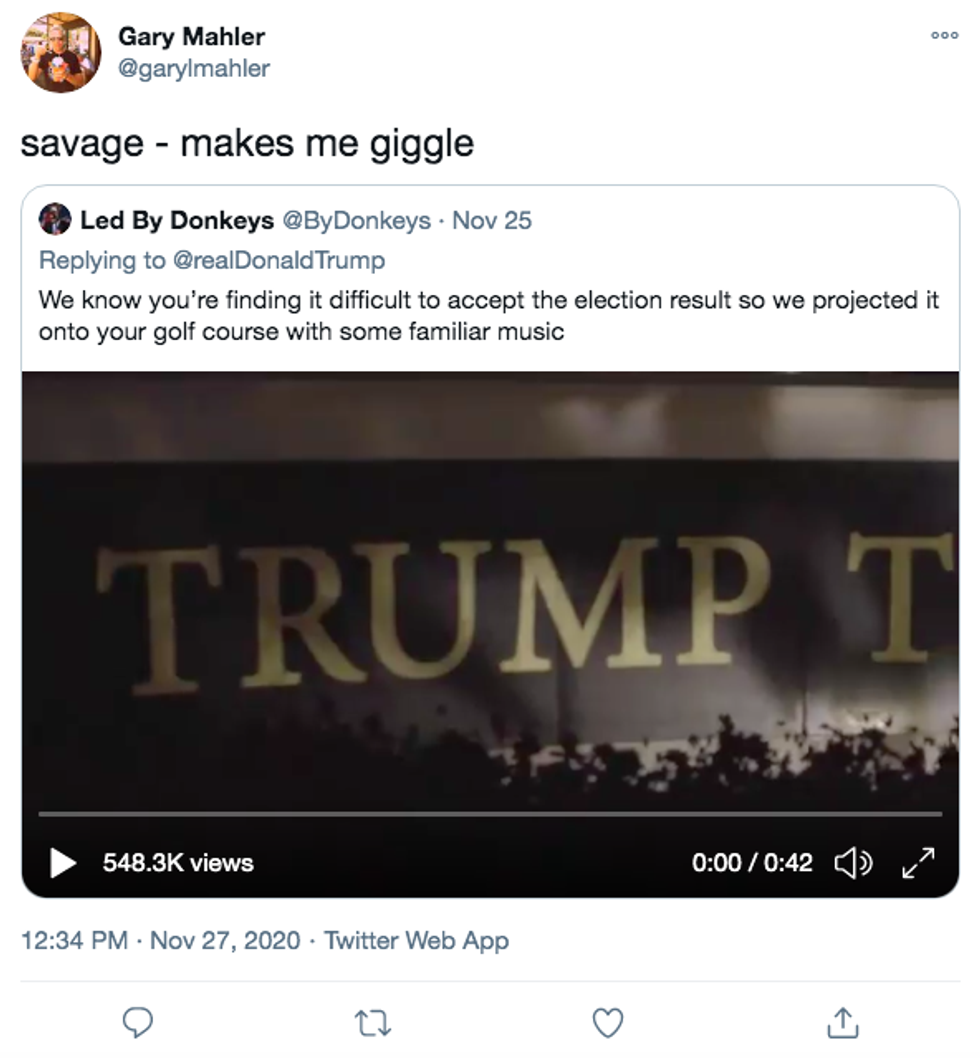Open Gary Mahler's profile picture
Screen dimensions: 980x1058
60,53
